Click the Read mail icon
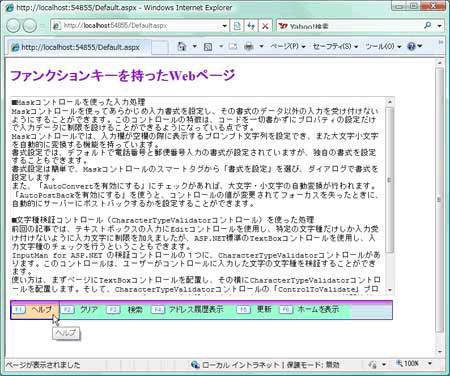 (x=233, y=47)
